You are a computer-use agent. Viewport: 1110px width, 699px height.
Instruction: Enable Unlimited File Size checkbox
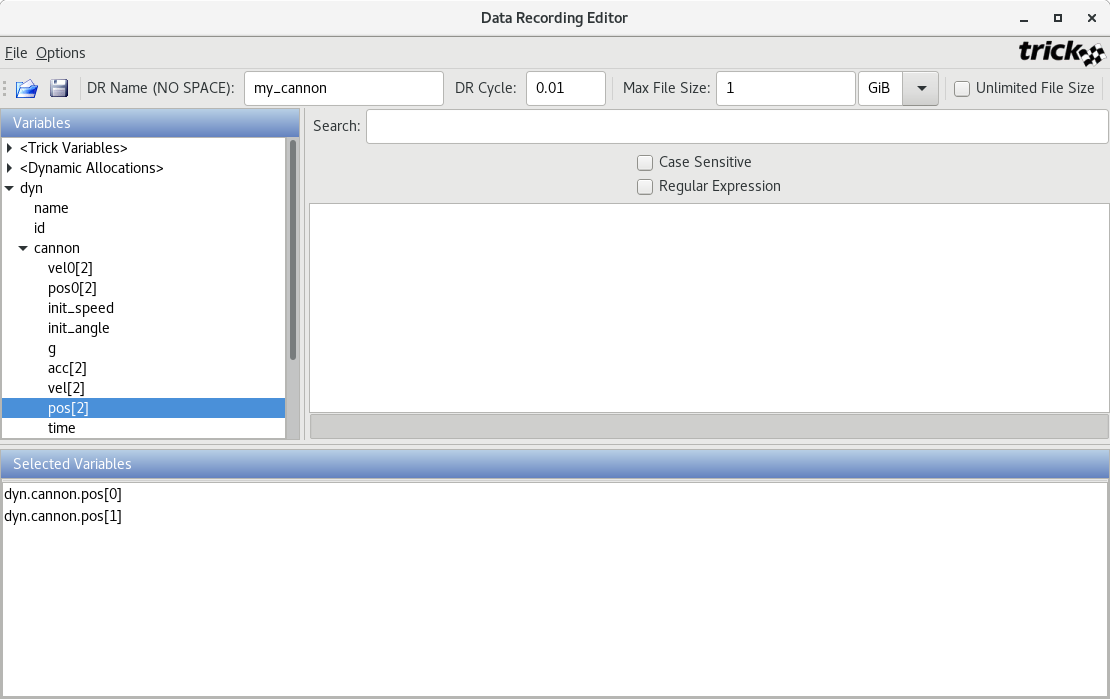[961, 89]
